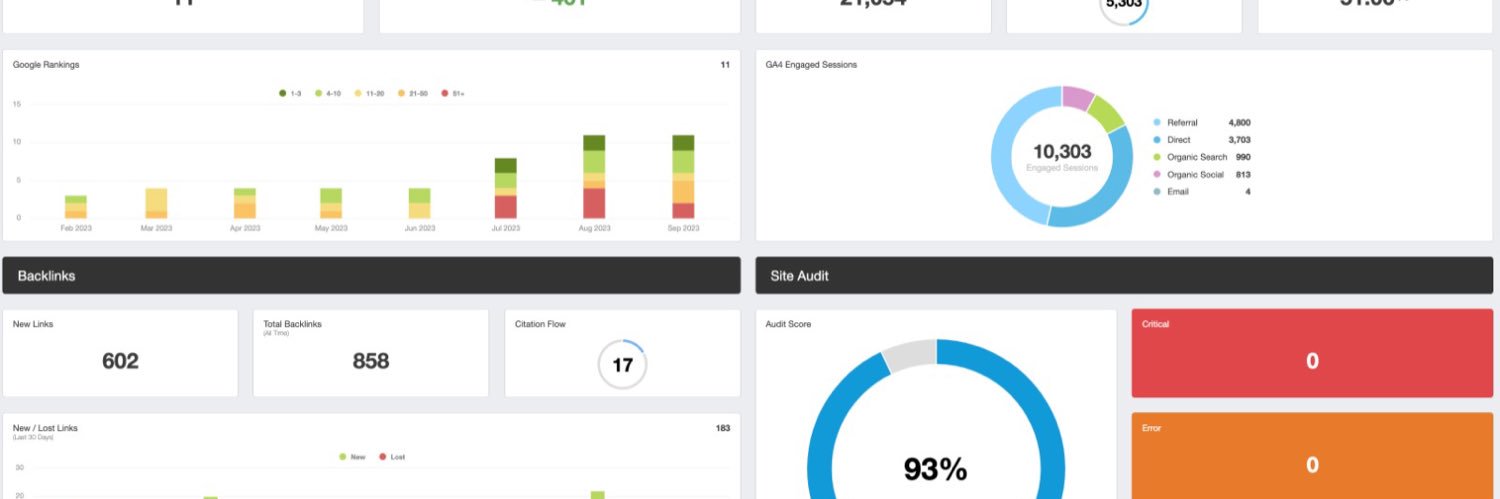Click the GA4 Engaged Sessions widget title
This screenshot has width=1500, height=499.
pyautogui.click(x=811, y=65)
